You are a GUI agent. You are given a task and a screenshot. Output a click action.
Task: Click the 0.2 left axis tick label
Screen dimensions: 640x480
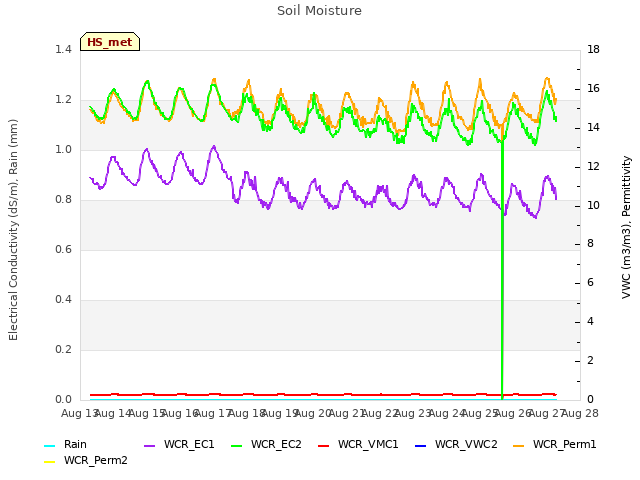63,350
